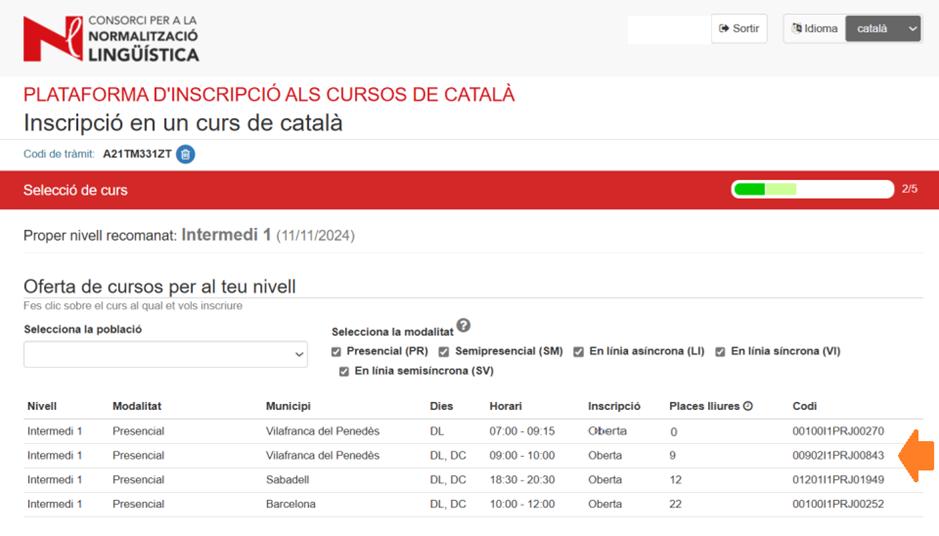Screen dimensions: 939x536
Task: Click the orange arrow pointing at course row
Action: tap(917, 456)
